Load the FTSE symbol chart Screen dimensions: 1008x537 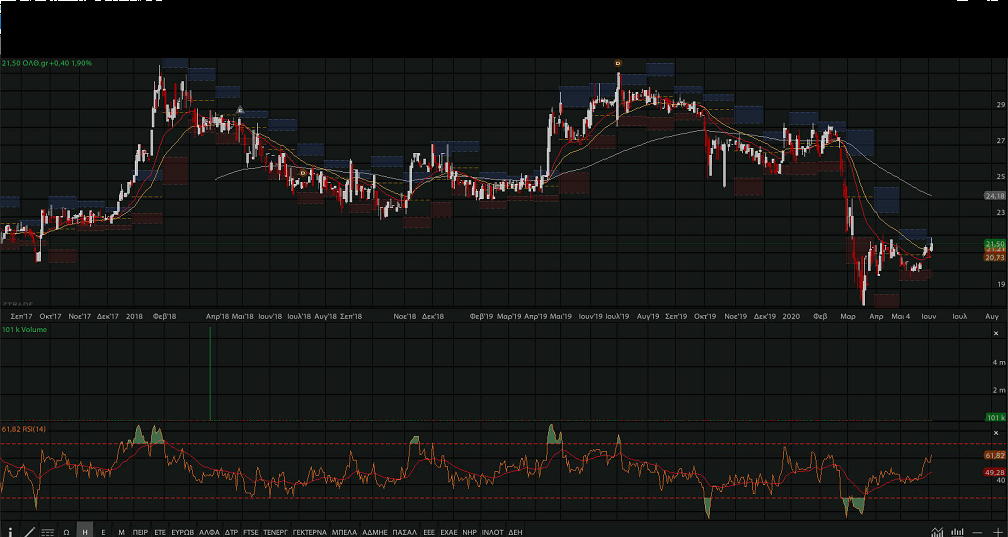click(x=250, y=532)
